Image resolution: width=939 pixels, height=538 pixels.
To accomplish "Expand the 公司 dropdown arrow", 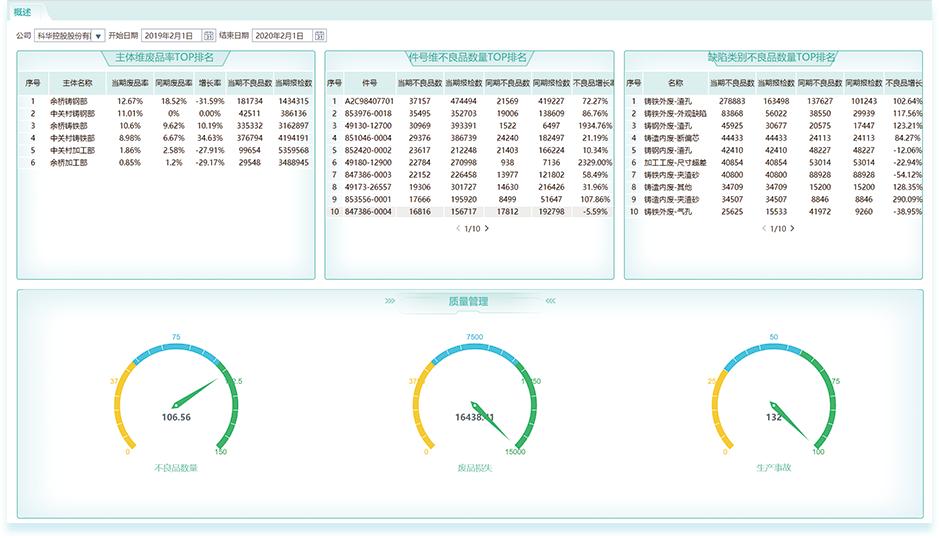I will [x=98, y=35].
